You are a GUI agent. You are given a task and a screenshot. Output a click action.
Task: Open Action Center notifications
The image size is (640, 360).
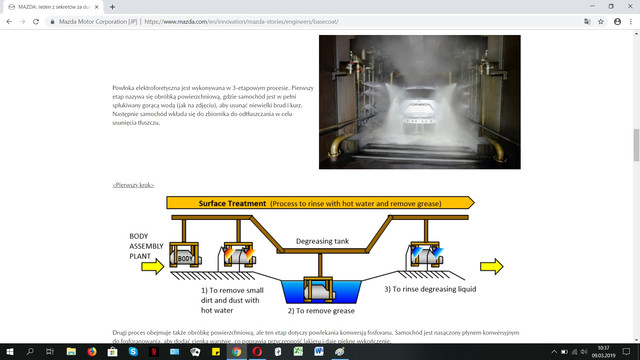click(626, 351)
